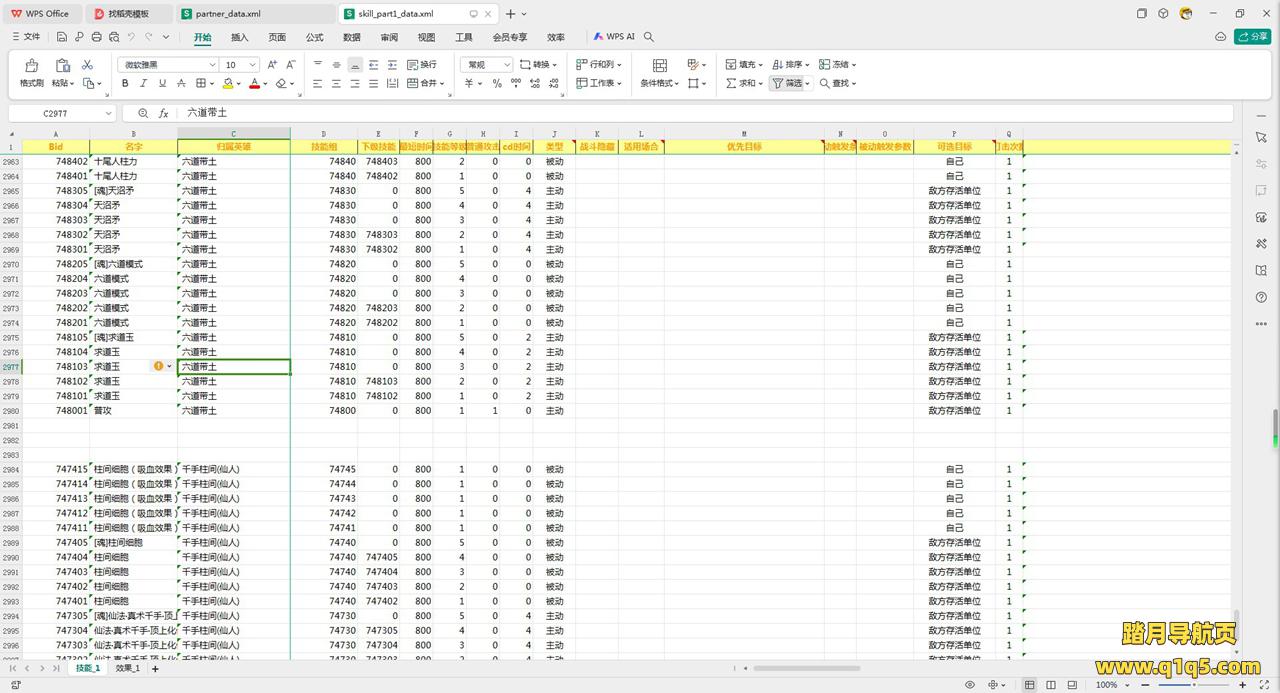Click the red font color swatch
This screenshot has height=693, width=1280.
(254, 84)
